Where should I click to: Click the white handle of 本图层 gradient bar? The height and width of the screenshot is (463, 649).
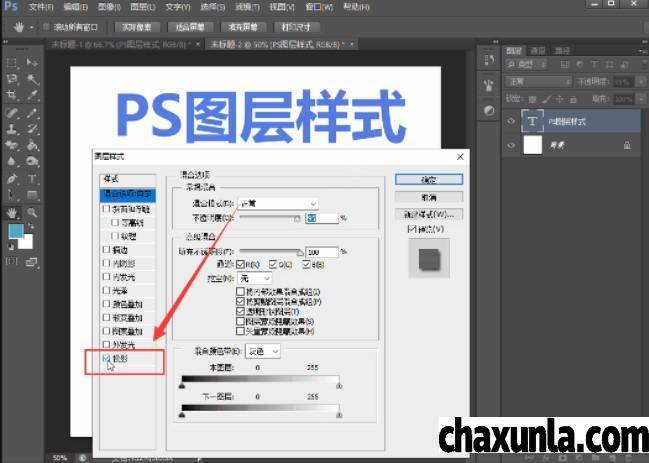coord(339,386)
